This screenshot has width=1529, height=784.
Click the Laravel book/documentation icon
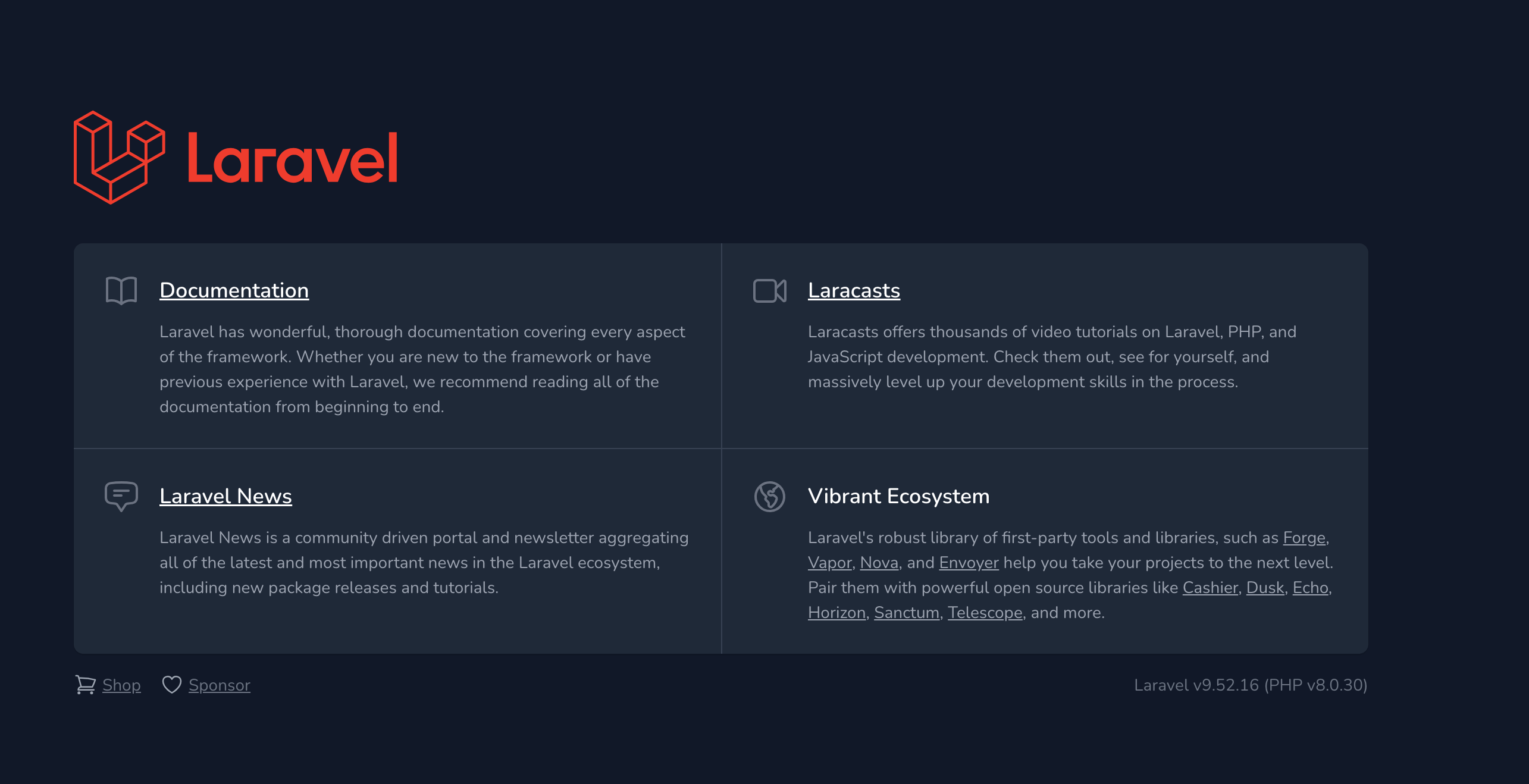(120, 290)
